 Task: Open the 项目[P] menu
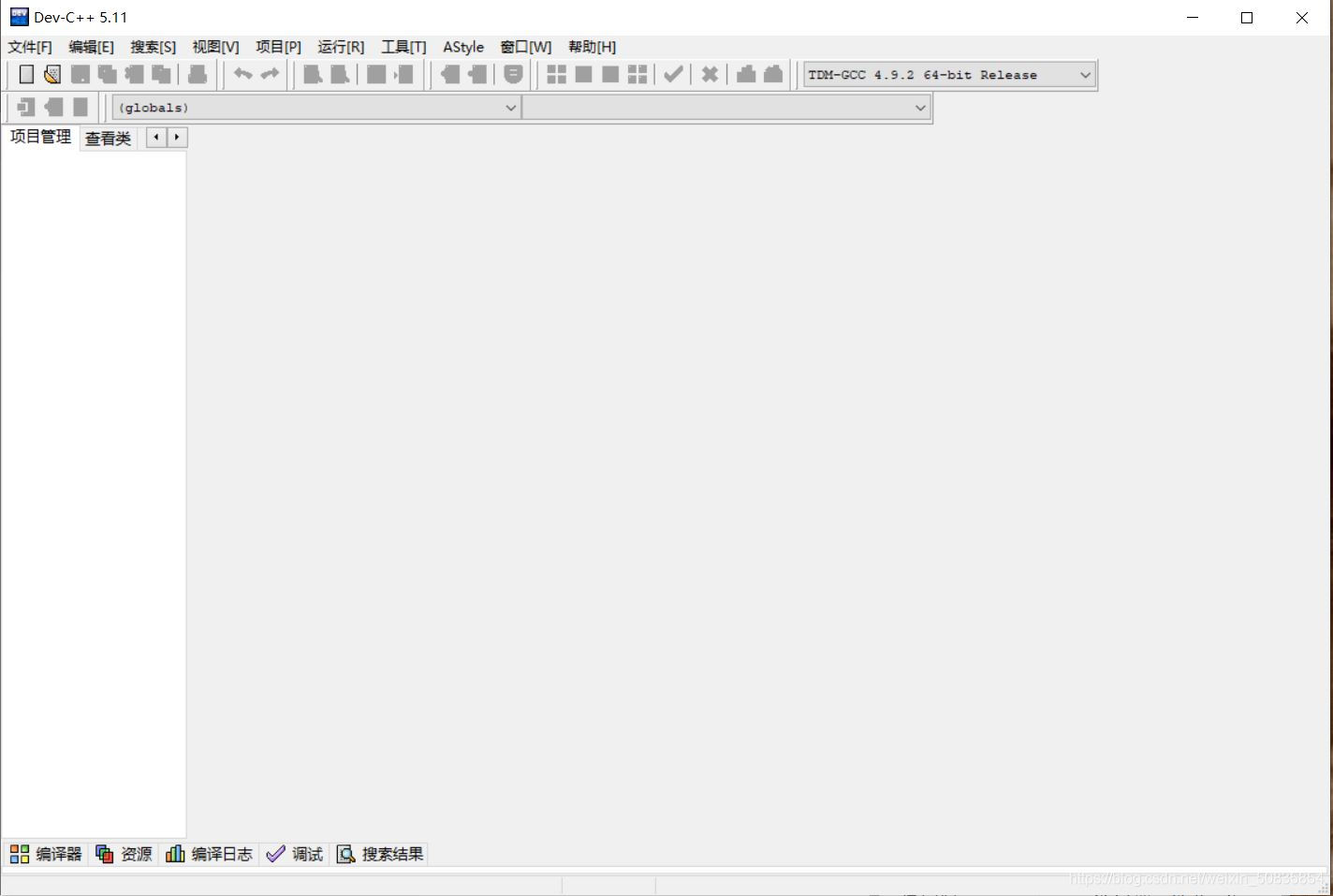click(x=278, y=47)
